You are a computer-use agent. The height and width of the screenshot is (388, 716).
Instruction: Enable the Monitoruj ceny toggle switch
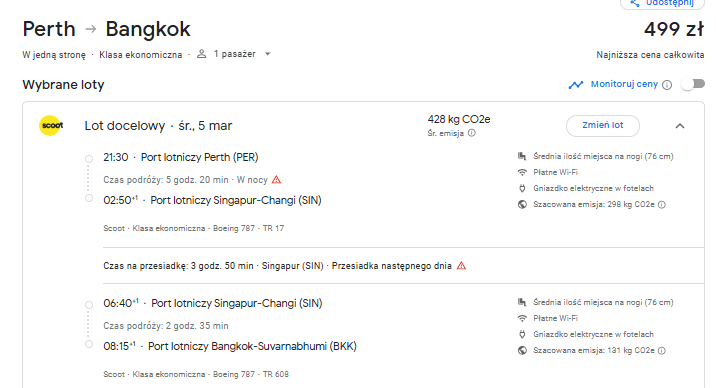693,84
